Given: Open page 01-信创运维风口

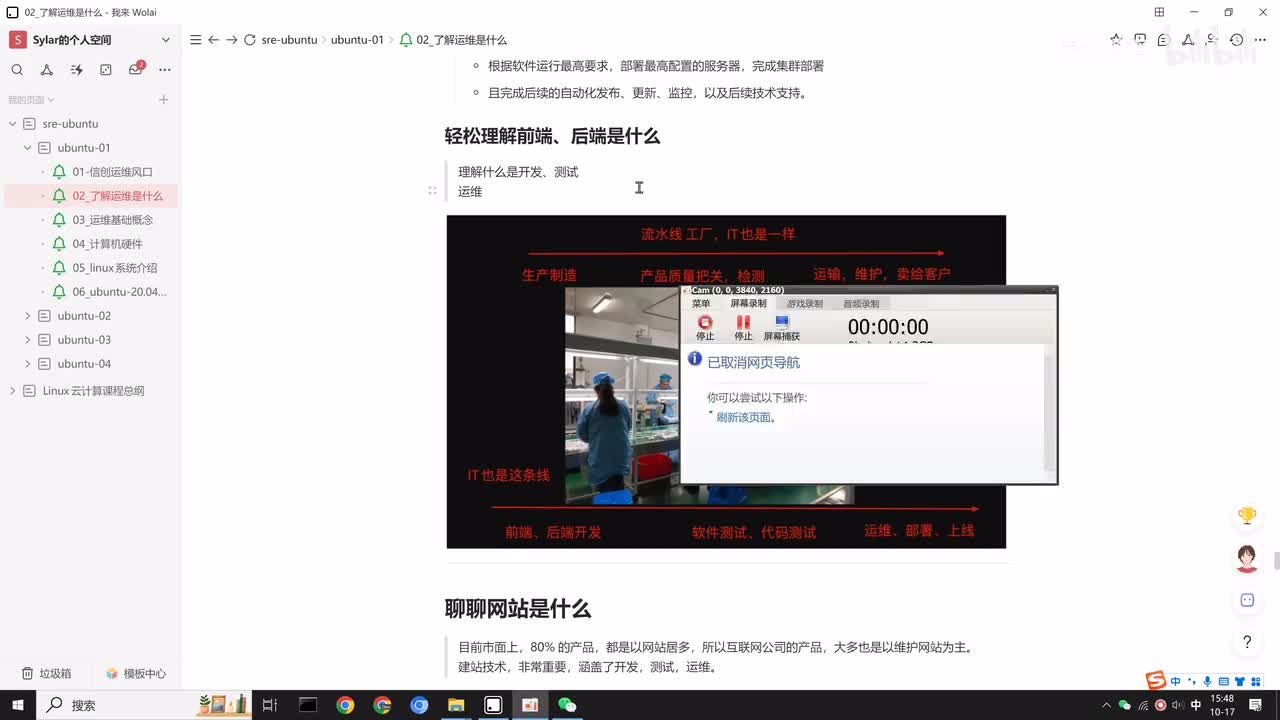Looking at the screenshot, I should pyautogui.click(x=112, y=172).
